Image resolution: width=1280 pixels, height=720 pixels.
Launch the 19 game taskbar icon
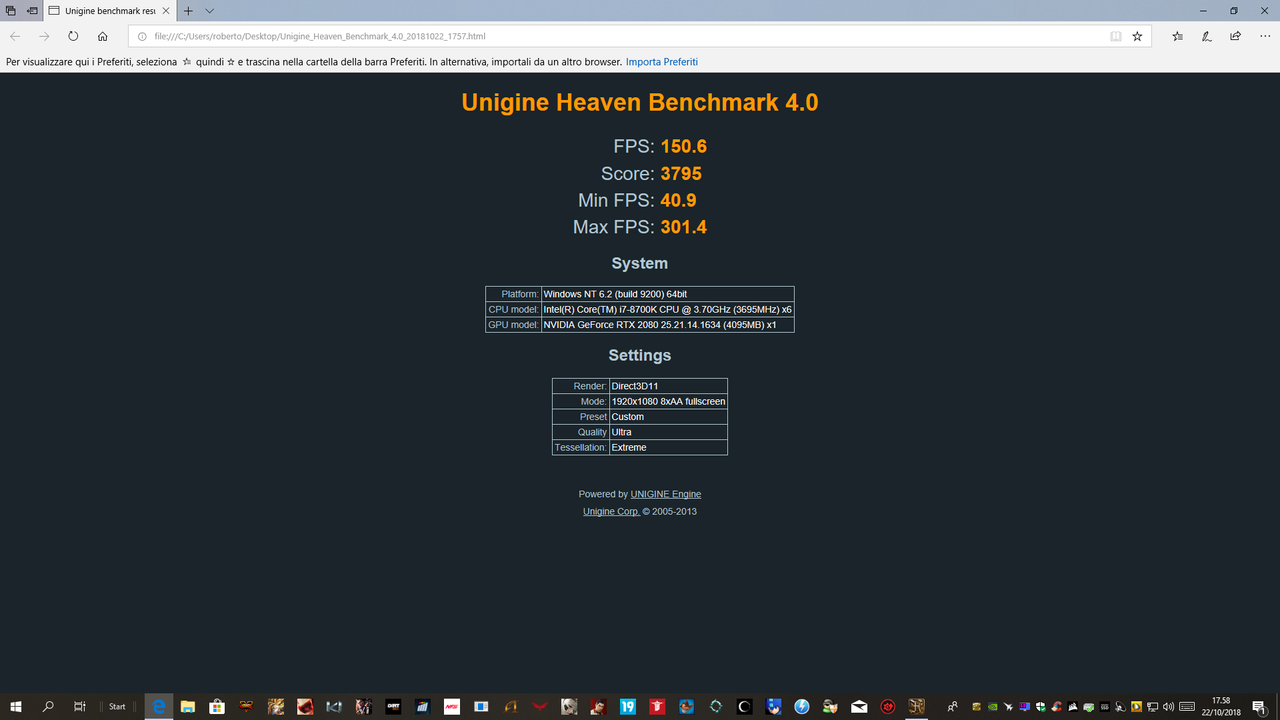[627, 706]
